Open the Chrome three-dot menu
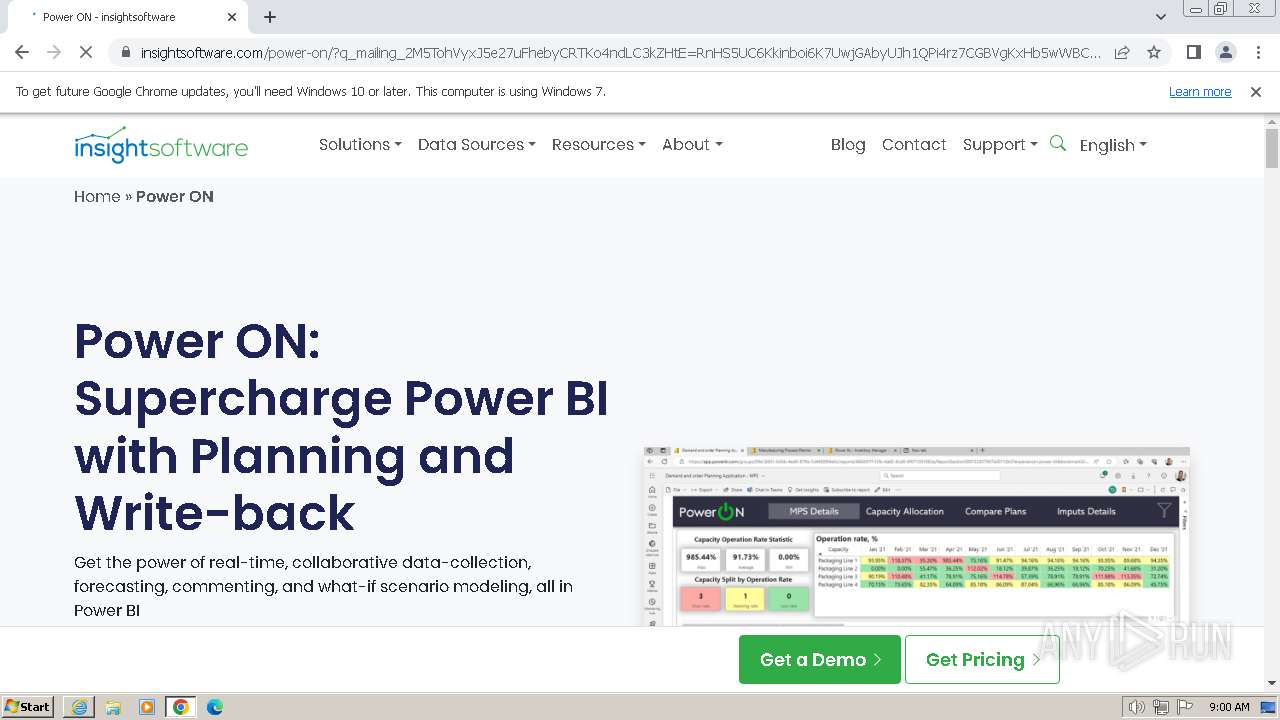Screen dimensions: 1280x720 coord(1258,52)
